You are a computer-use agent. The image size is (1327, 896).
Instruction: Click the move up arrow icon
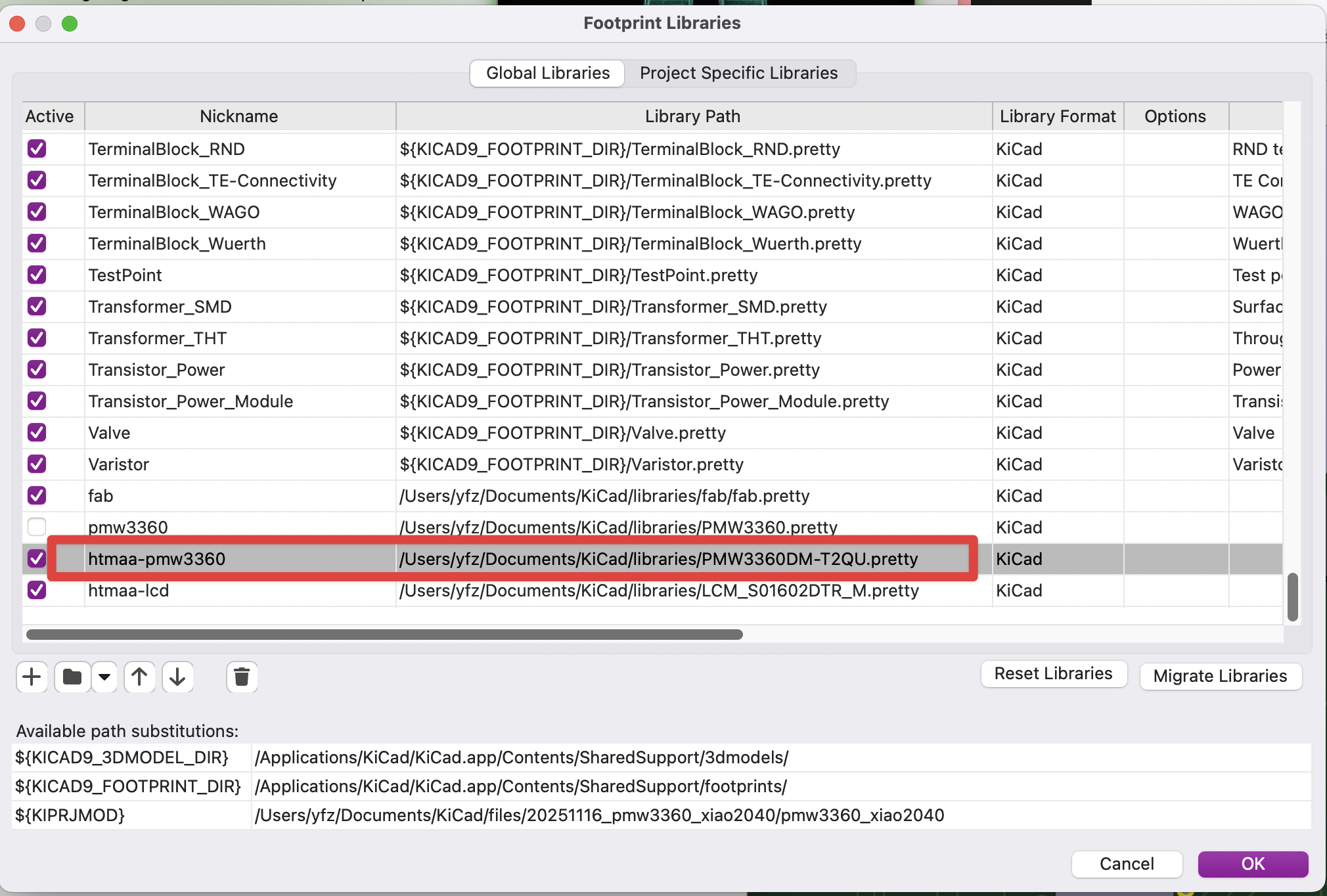(139, 677)
